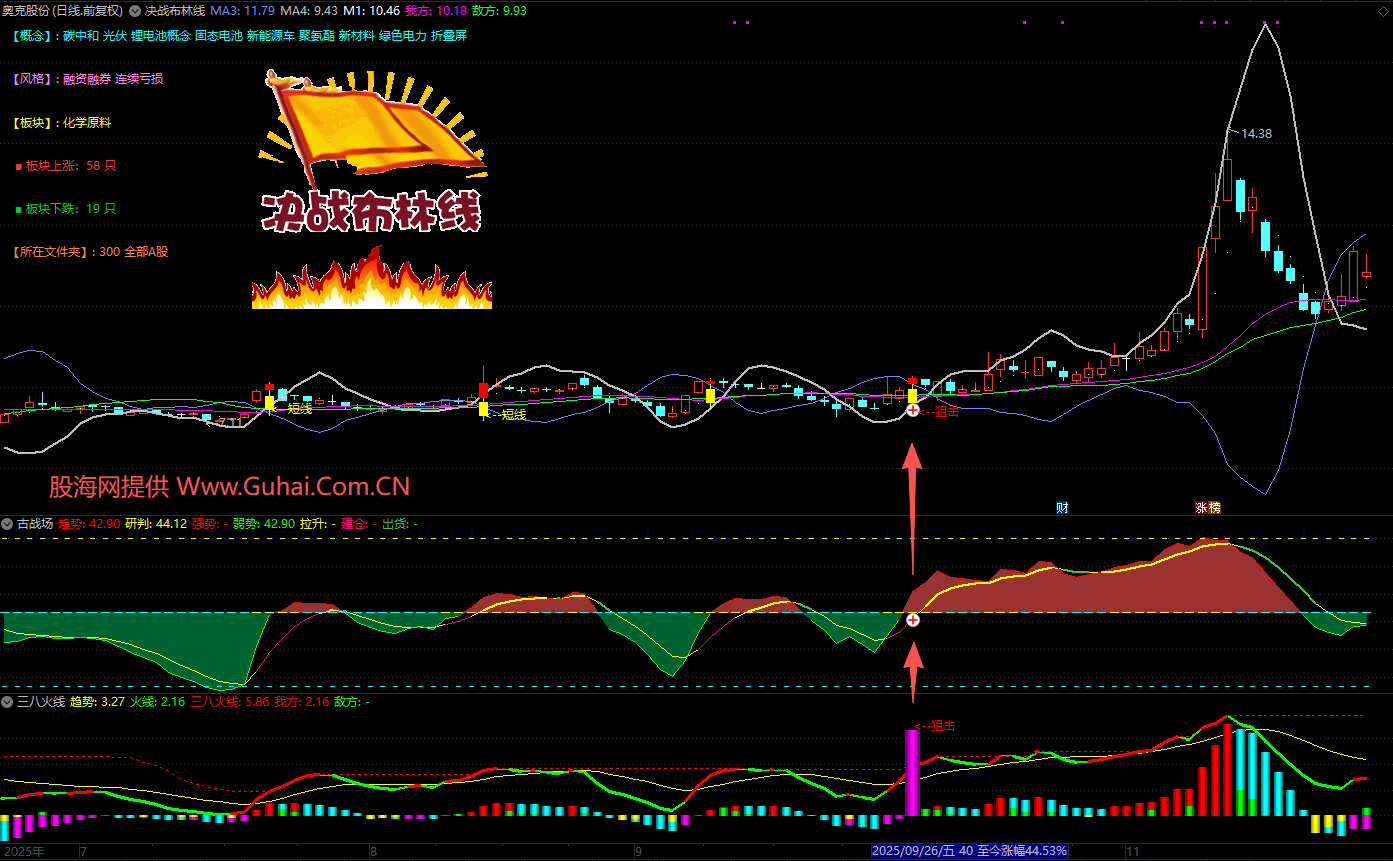The height and width of the screenshot is (861, 1393).
Task: Click the 涨榜 marker icon
Action: (1208, 508)
